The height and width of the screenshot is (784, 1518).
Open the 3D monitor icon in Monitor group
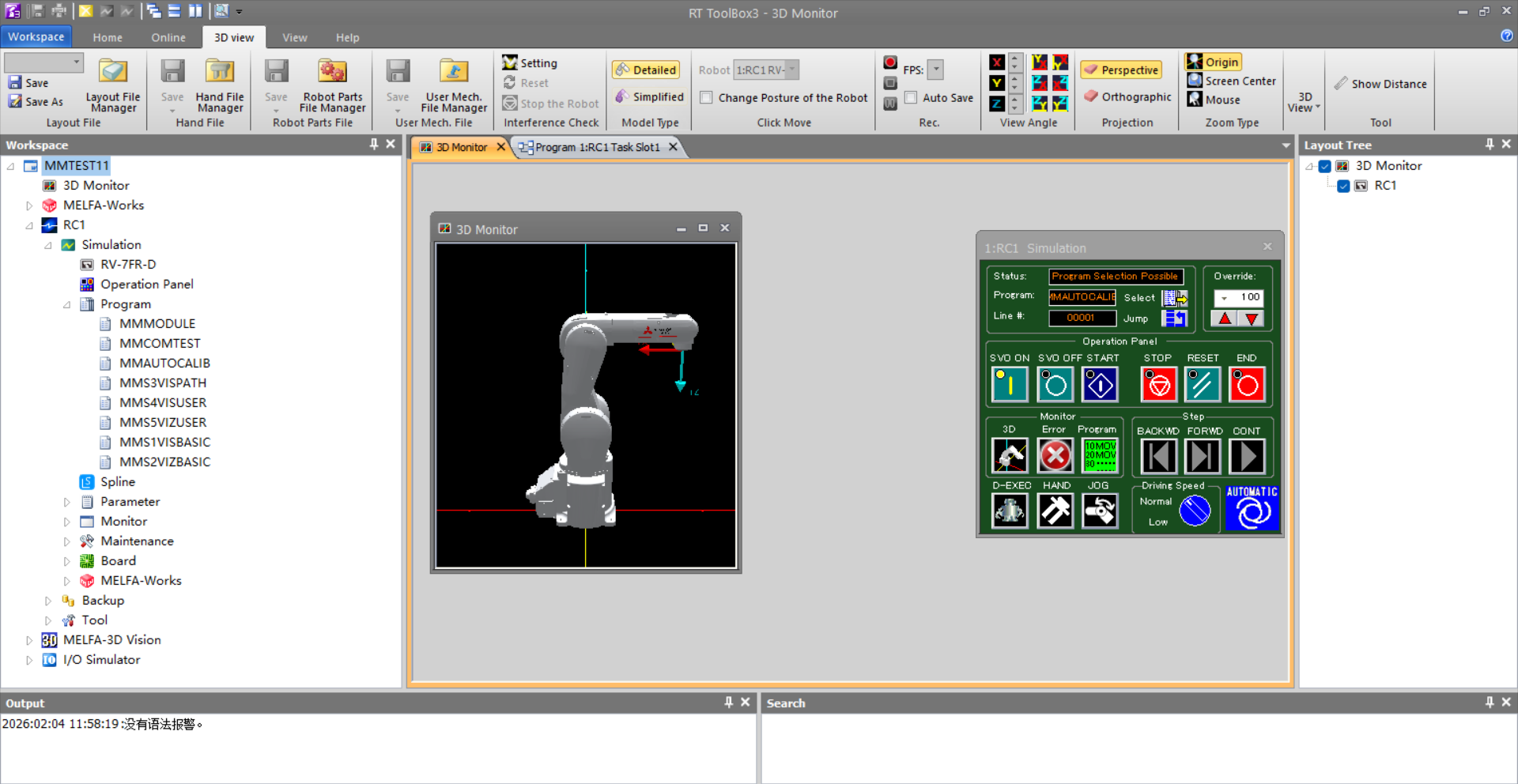tap(1010, 456)
